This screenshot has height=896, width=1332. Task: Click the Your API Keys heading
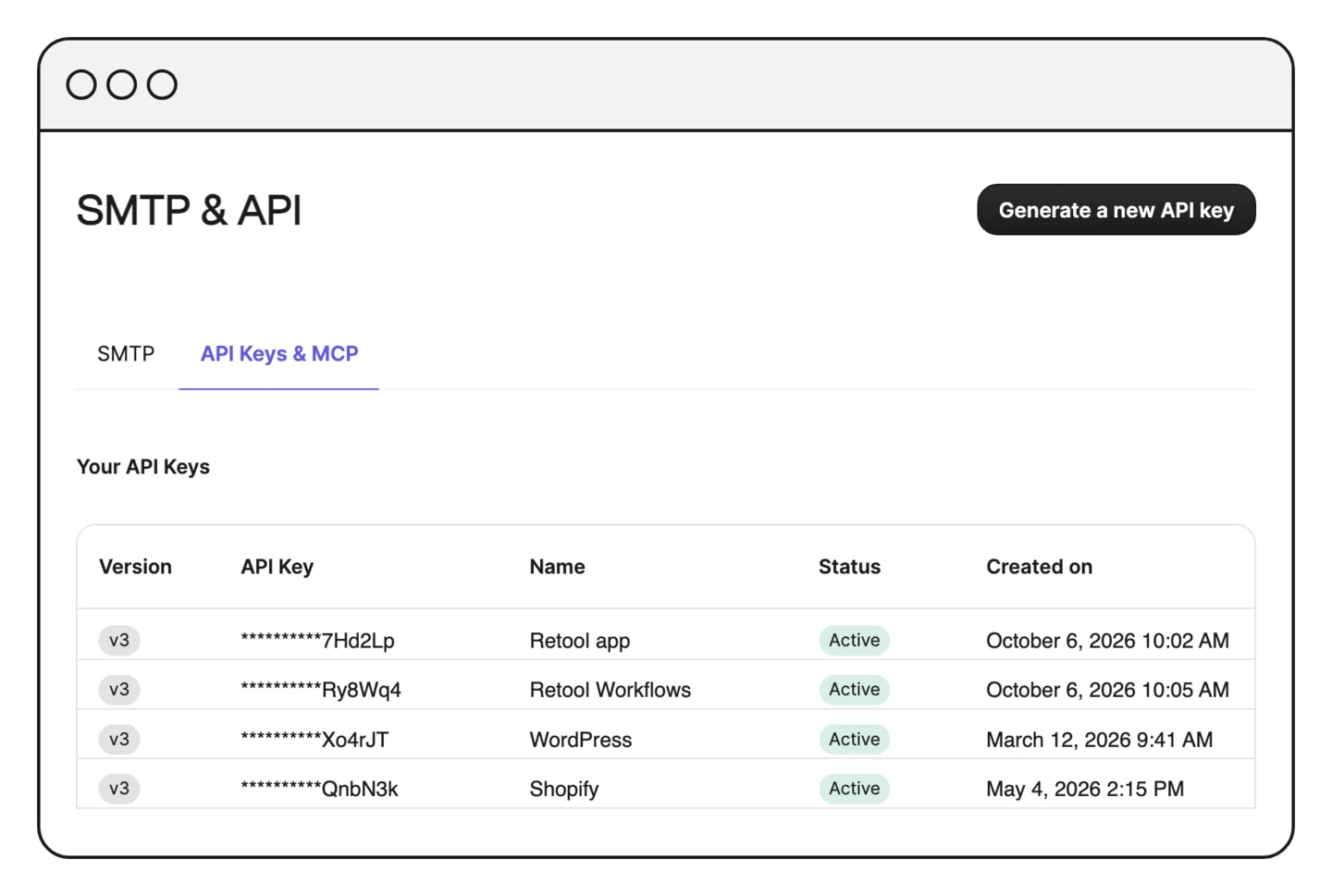pos(143,467)
